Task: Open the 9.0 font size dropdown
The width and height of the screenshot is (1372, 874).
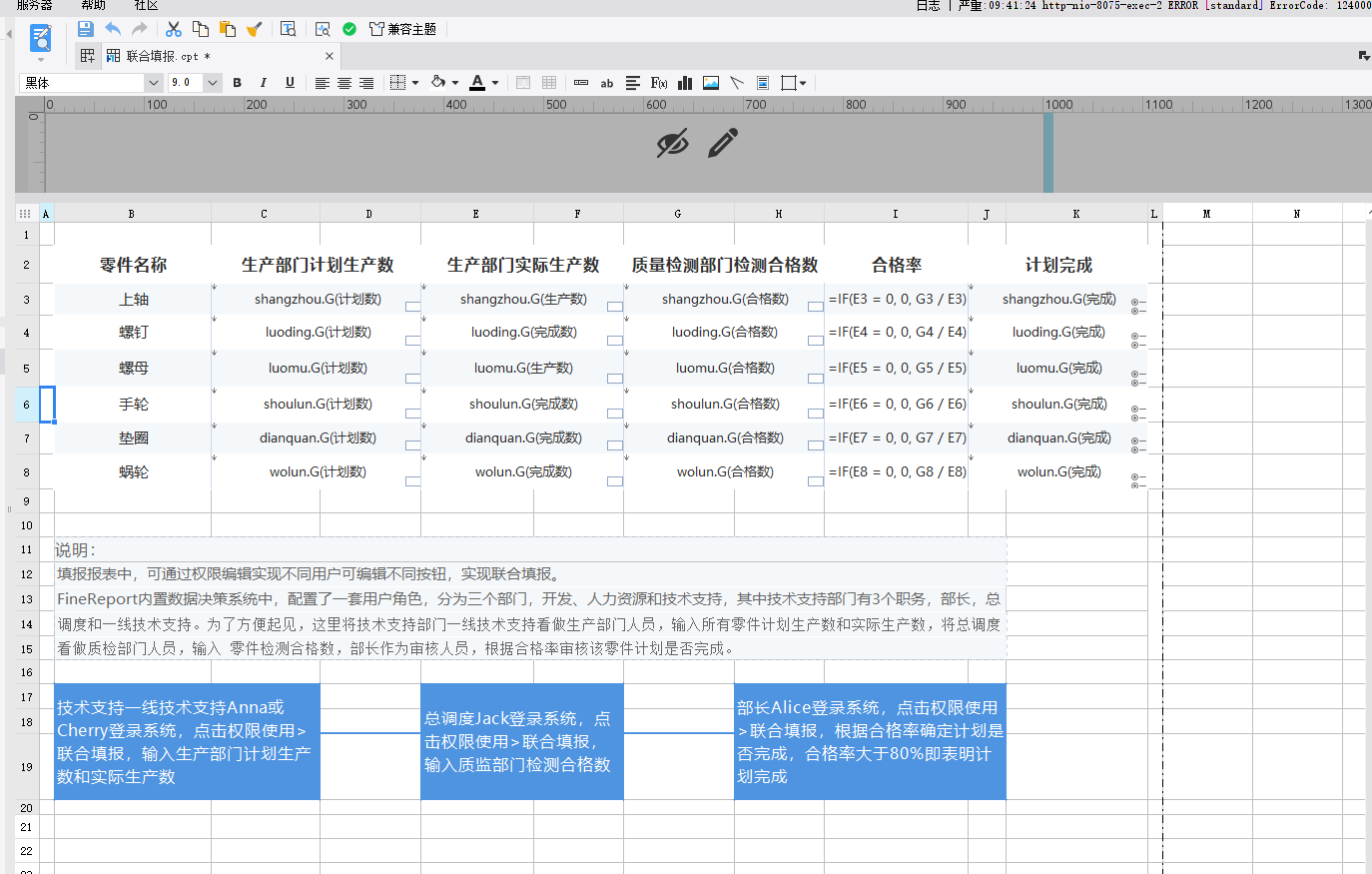Action: click(213, 83)
